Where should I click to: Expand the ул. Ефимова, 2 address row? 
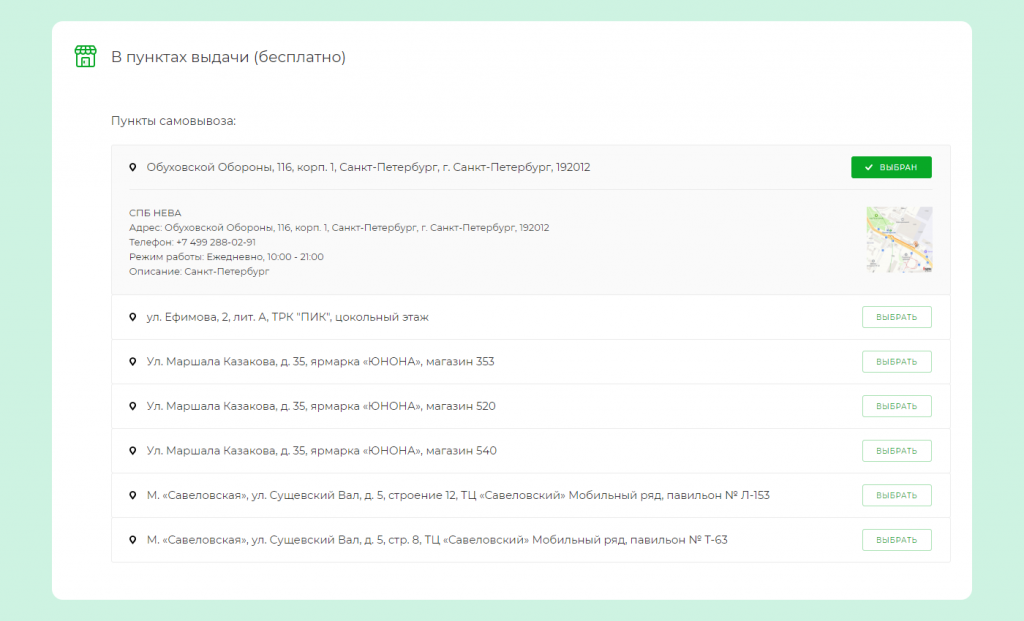[530, 317]
